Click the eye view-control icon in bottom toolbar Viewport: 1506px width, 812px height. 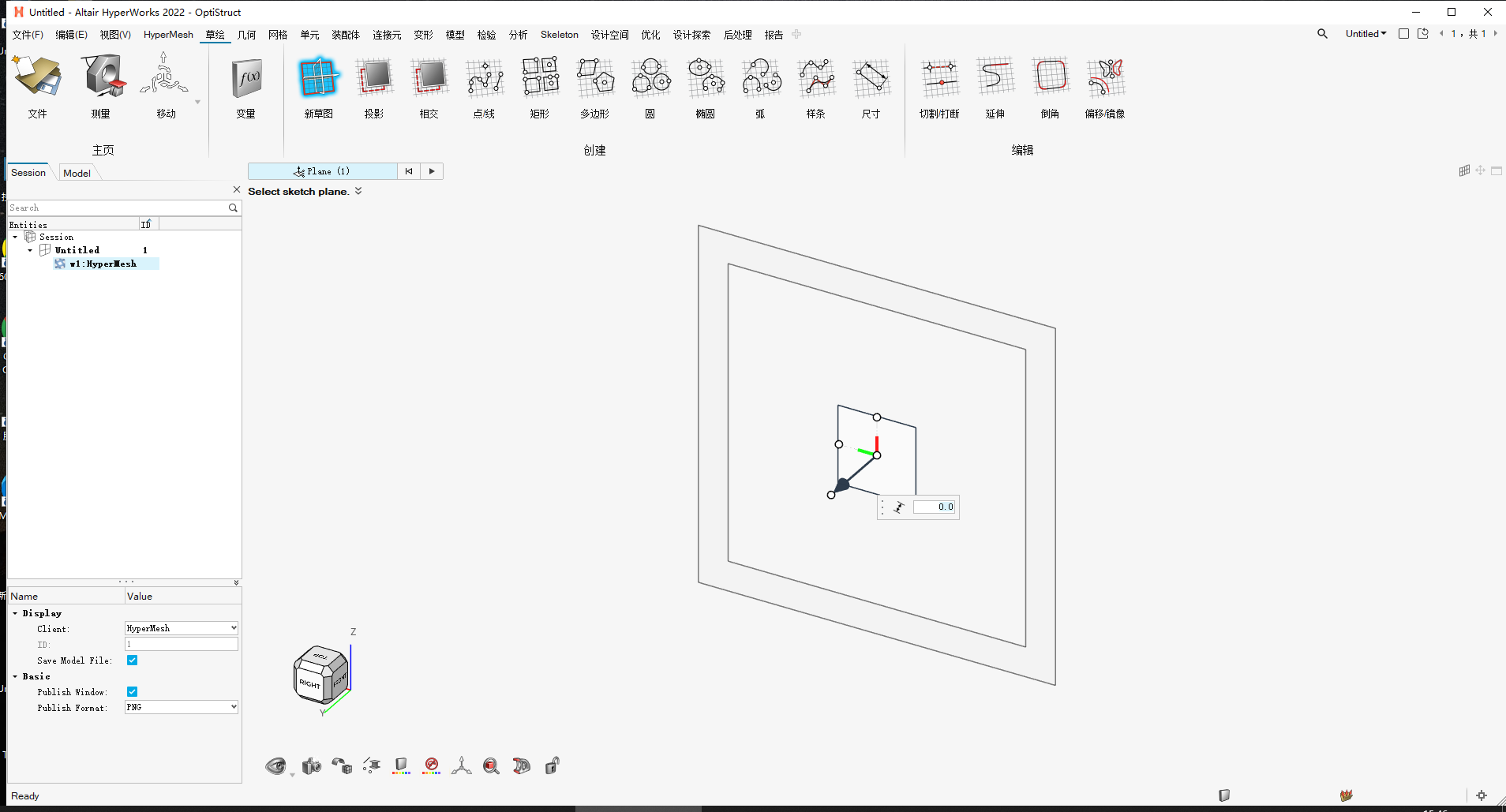[275, 765]
